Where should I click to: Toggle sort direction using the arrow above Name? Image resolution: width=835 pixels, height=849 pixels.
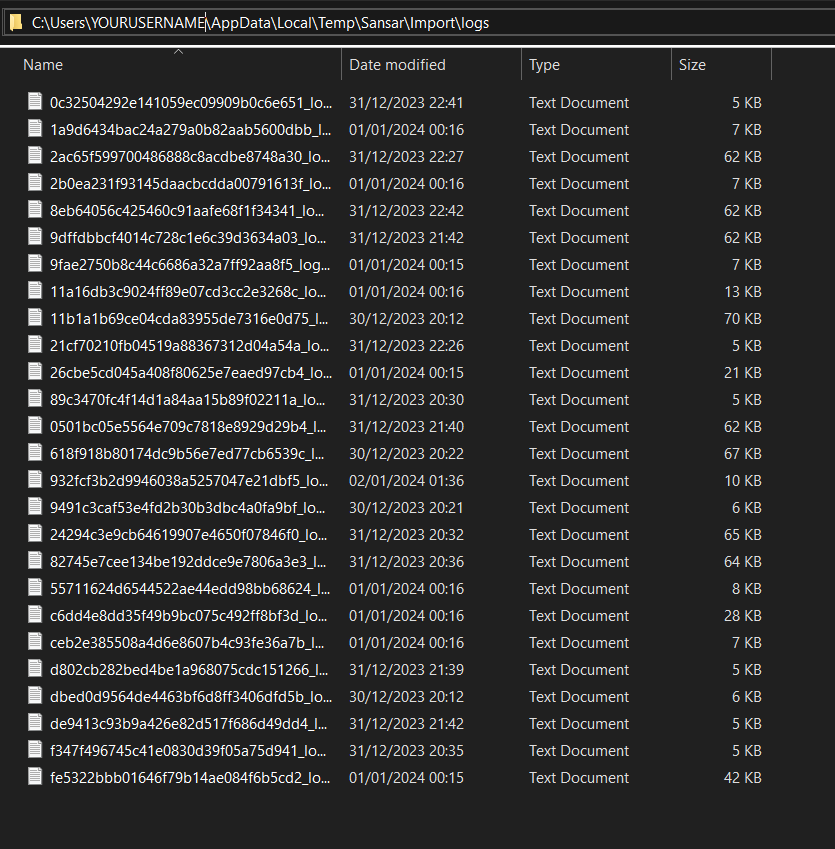pos(178,51)
